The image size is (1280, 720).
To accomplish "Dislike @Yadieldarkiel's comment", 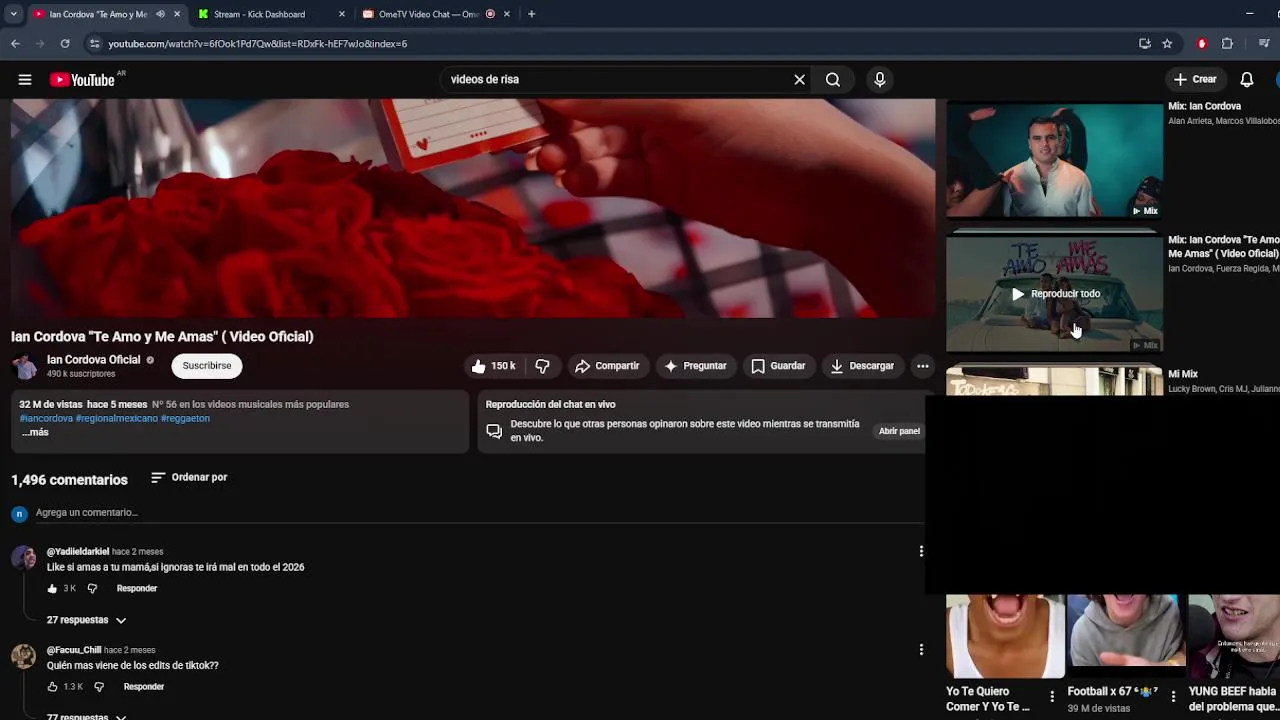I will (92, 589).
